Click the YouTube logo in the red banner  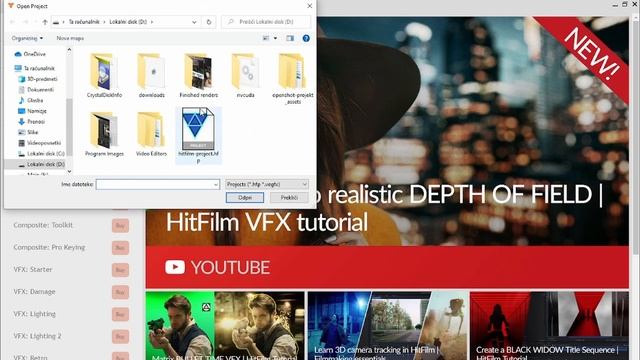175,267
